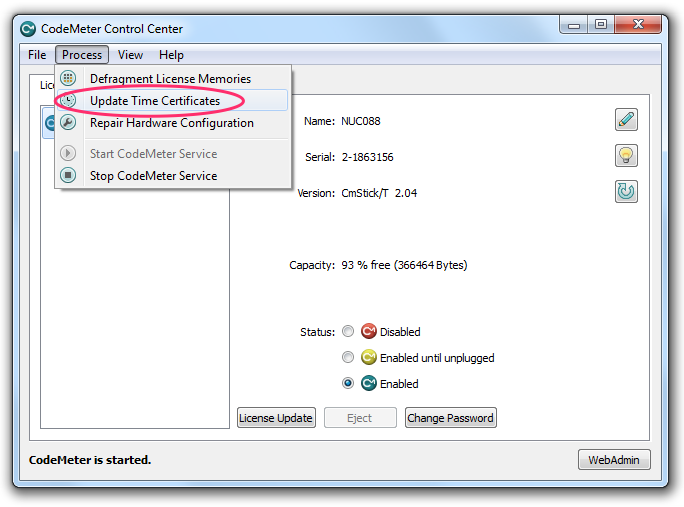Maximize the CodeMeter Control Center window
684x507 pixels.
(x=601, y=24)
